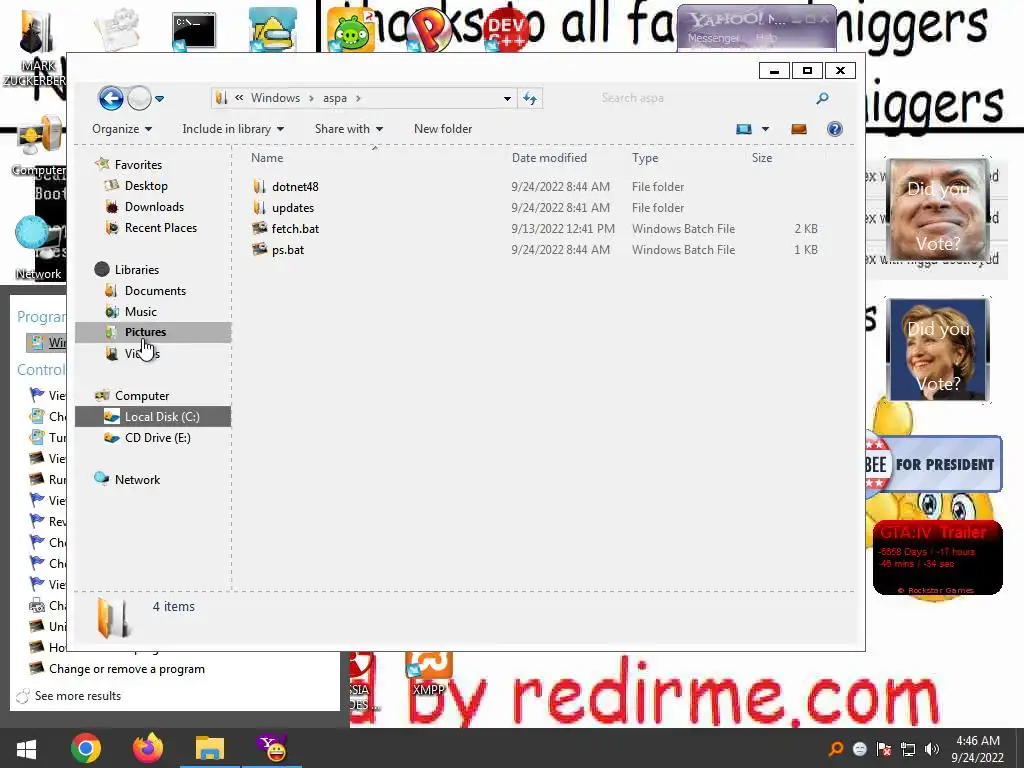Sort files by the Name column header
Viewport: 1024px width, 768px height.
coord(267,157)
